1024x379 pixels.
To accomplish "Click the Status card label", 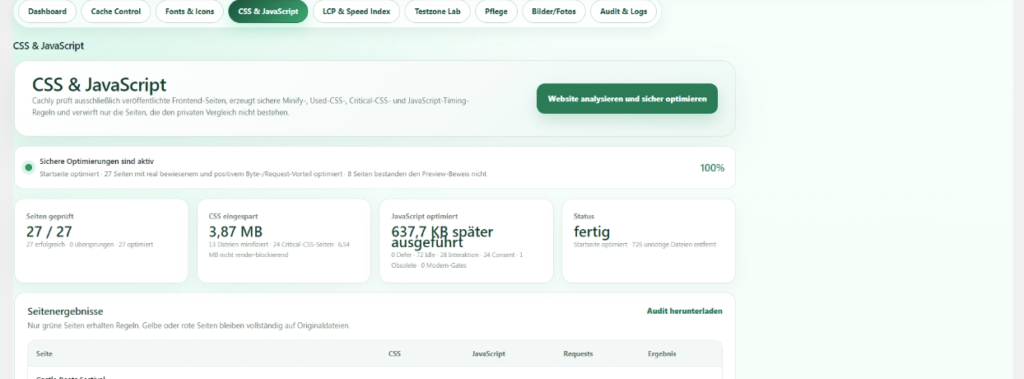I will [x=584, y=216].
